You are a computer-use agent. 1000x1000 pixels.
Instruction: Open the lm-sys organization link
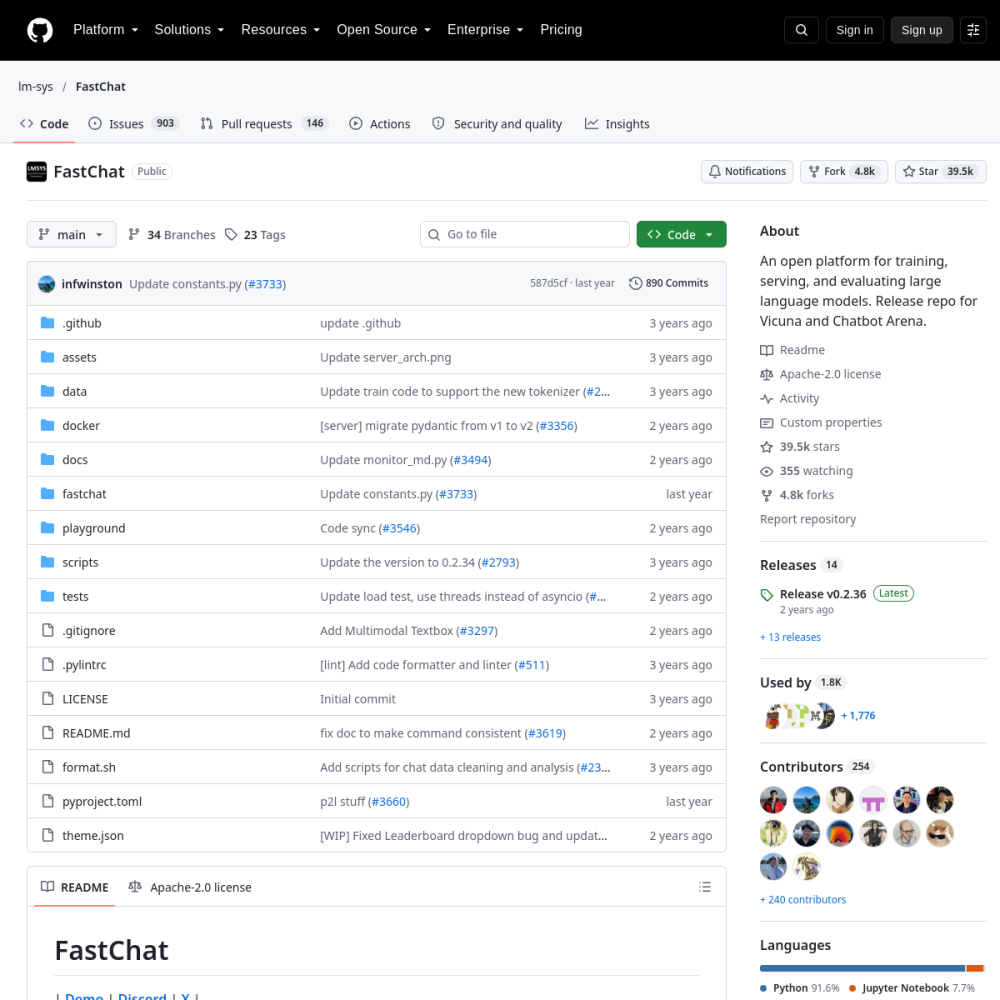pos(36,87)
